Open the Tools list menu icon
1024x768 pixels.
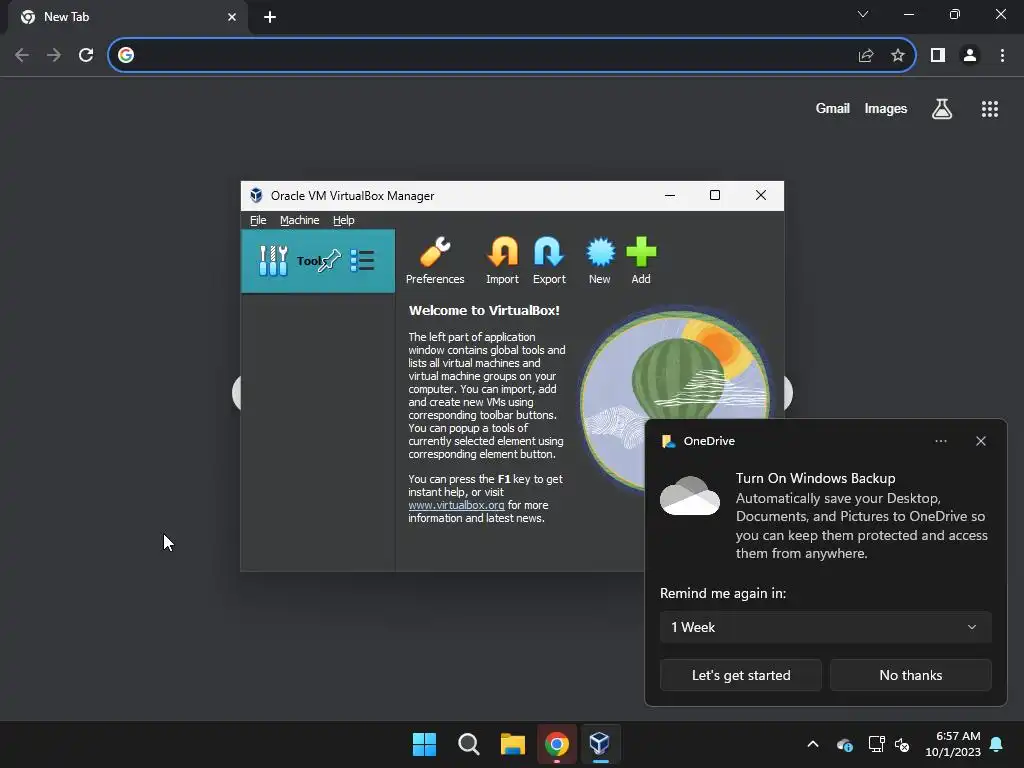(362, 261)
